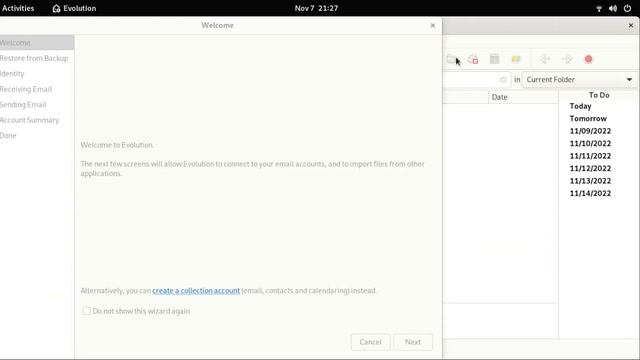Check 'Do not show this wizard again'
The height and width of the screenshot is (360, 640).
point(87,311)
